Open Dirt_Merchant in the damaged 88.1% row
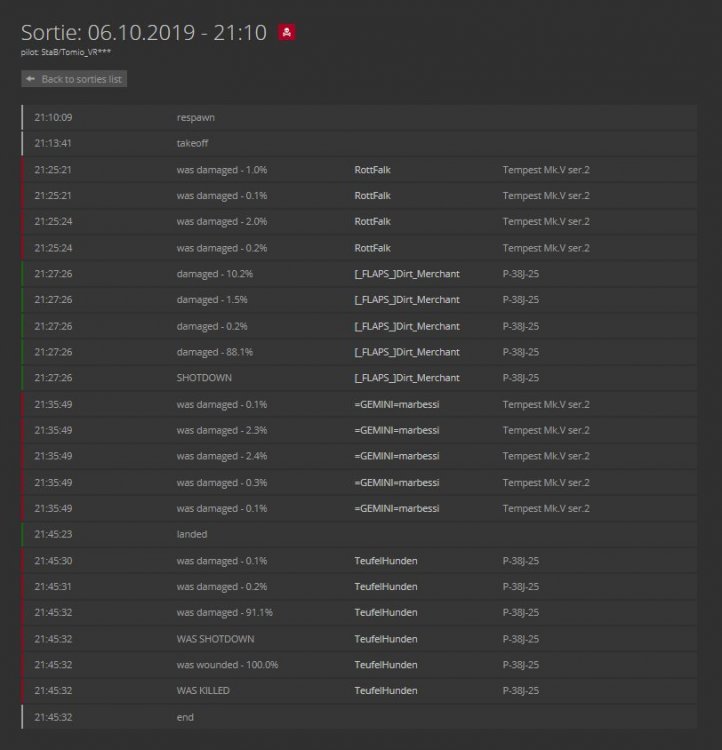This screenshot has width=722, height=750. click(x=407, y=352)
